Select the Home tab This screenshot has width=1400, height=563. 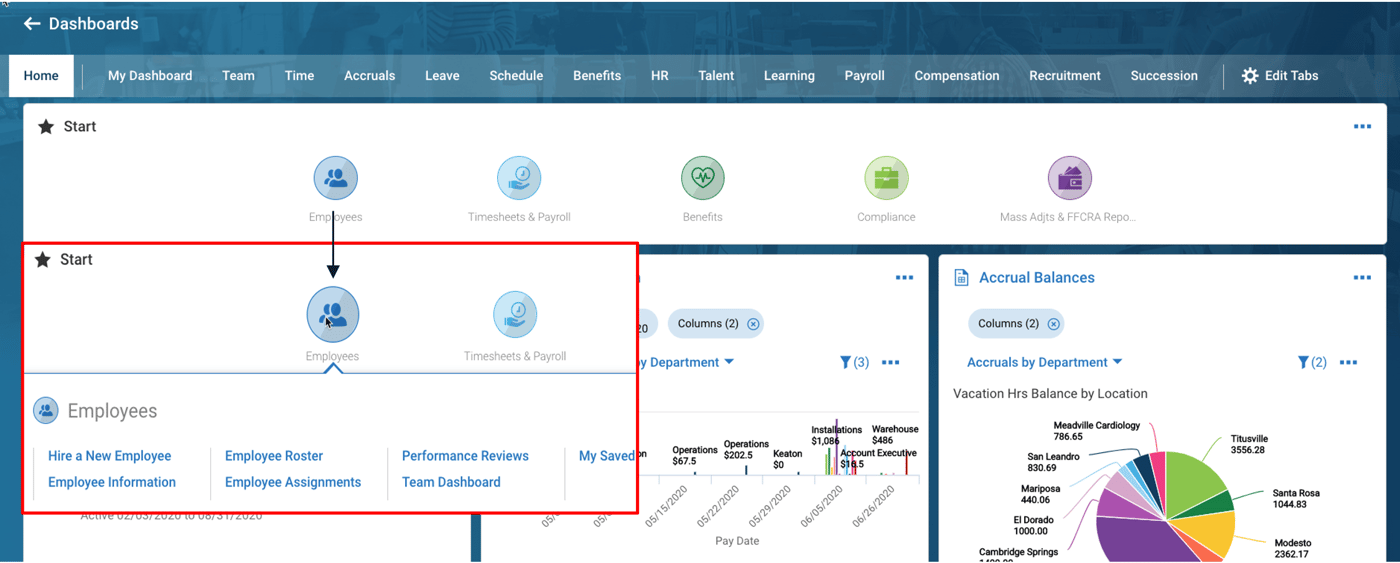tap(41, 76)
